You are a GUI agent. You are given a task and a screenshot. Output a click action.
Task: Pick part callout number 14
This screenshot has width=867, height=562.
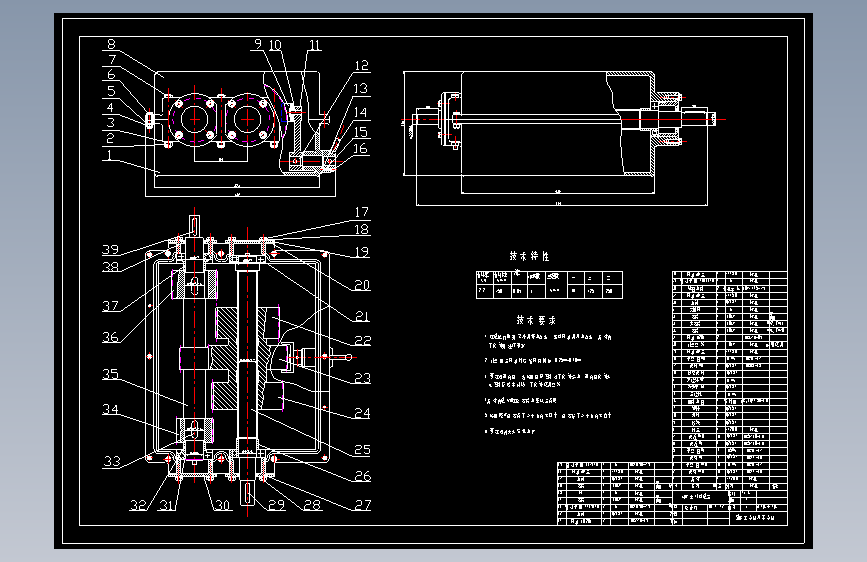(x=361, y=112)
